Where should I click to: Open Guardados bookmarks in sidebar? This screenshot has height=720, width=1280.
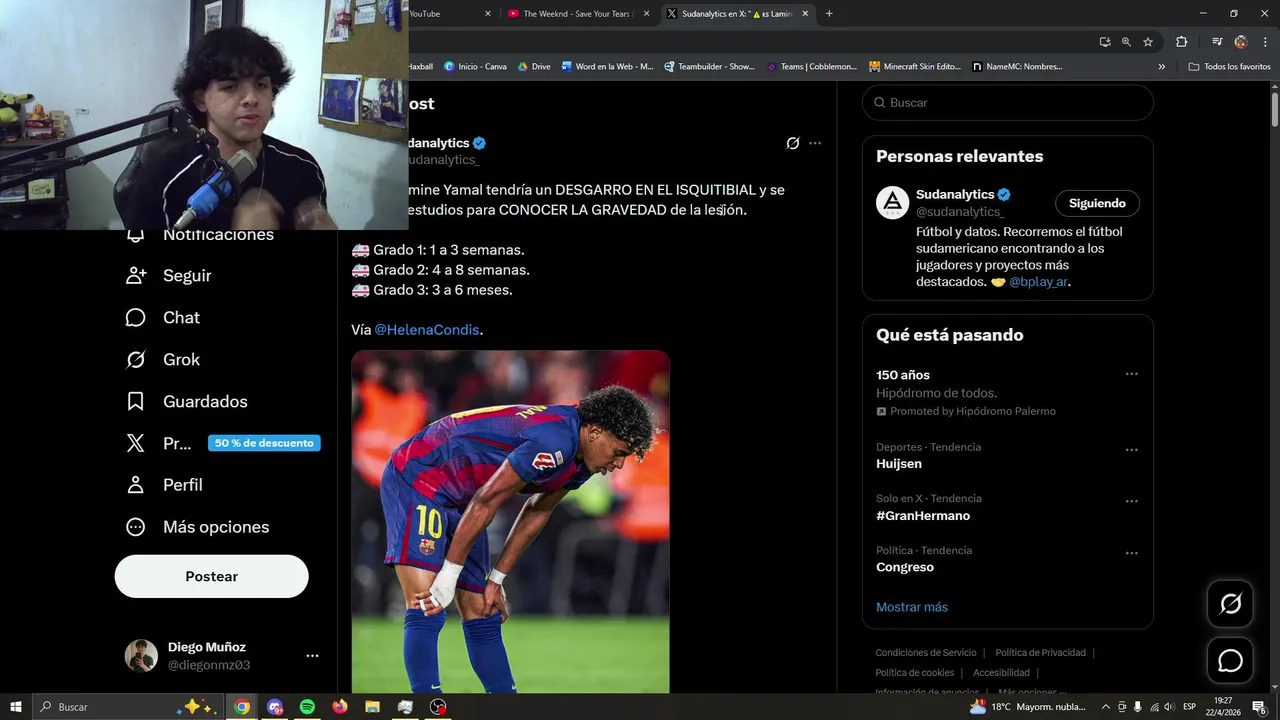pyautogui.click(x=186, y=401)
